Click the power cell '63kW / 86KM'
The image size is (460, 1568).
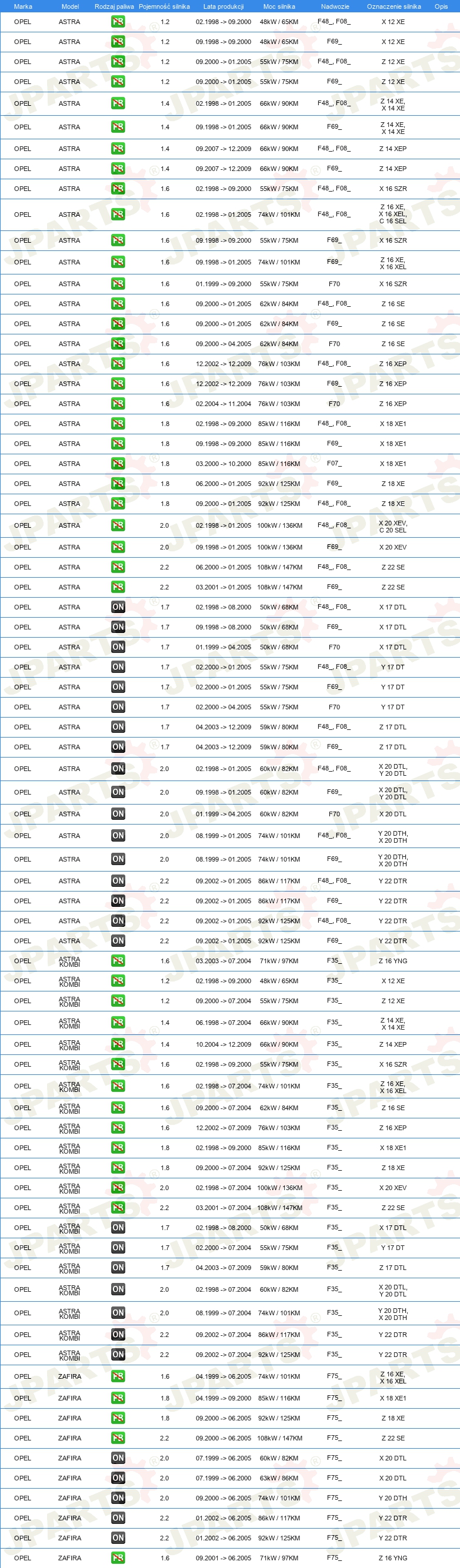click(279, 1478)
